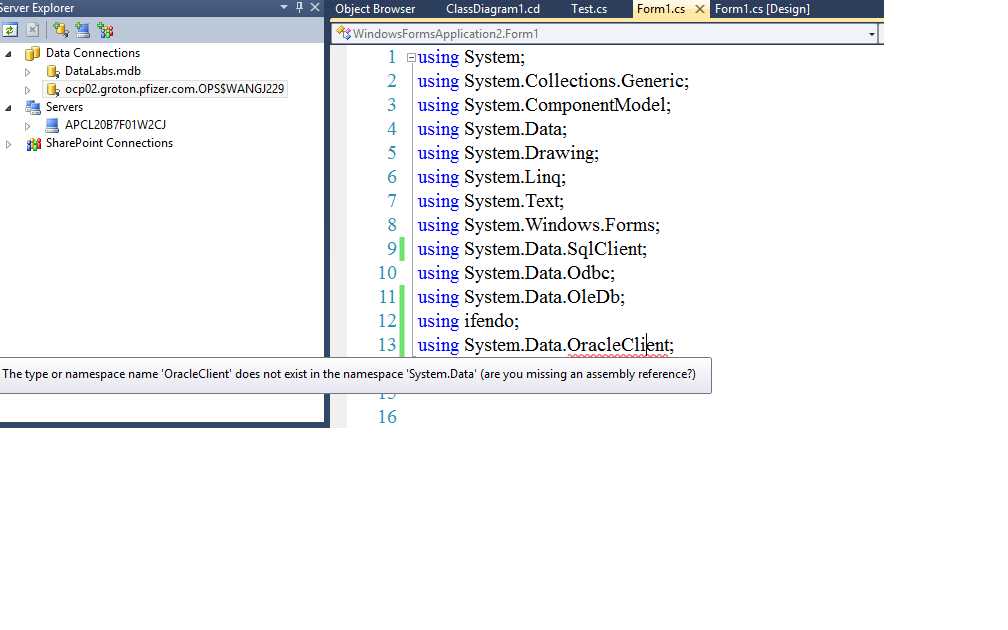This screenshot has height=630, width=1008.
Task: Select the DataLabs.mdb tree item
Action: pos(102,71)
